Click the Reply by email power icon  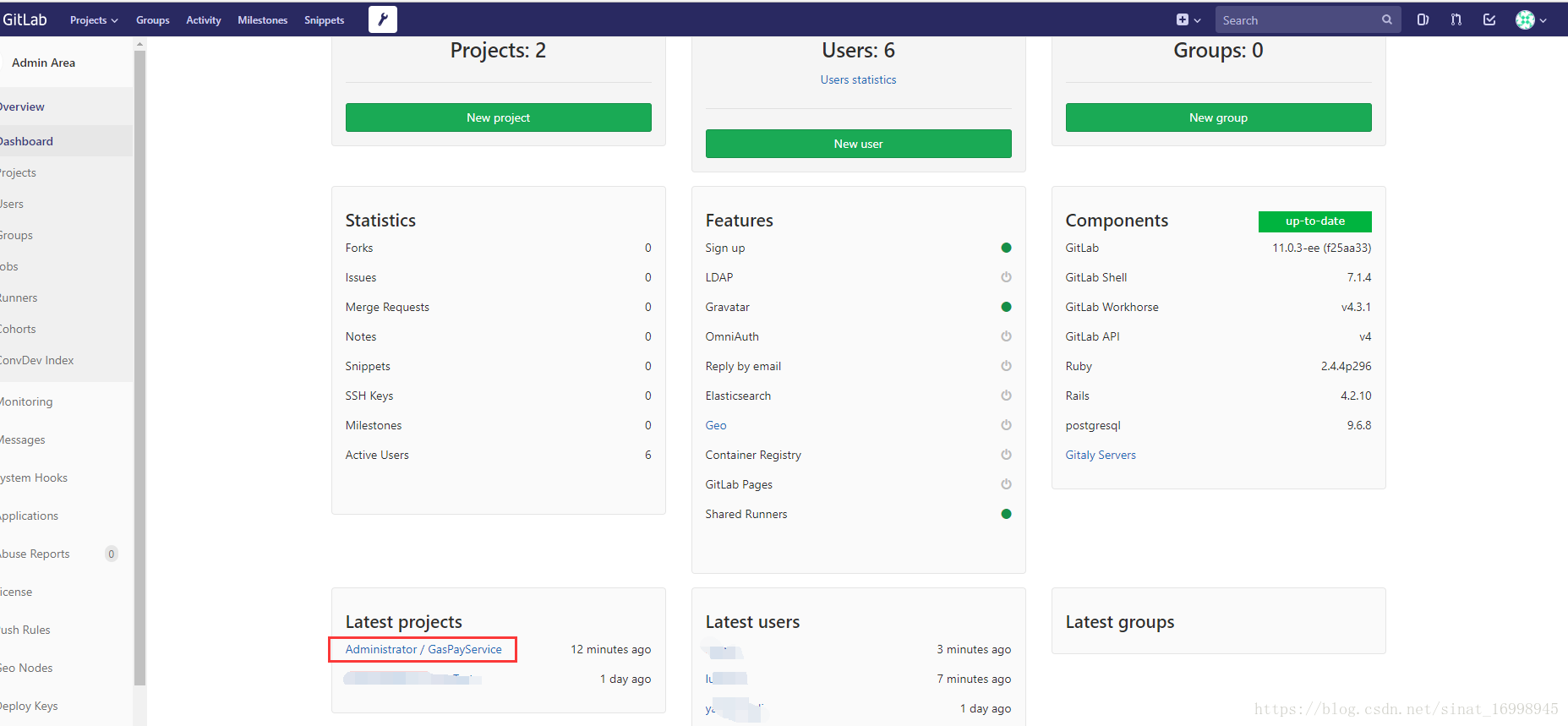tap(1006, 366)
